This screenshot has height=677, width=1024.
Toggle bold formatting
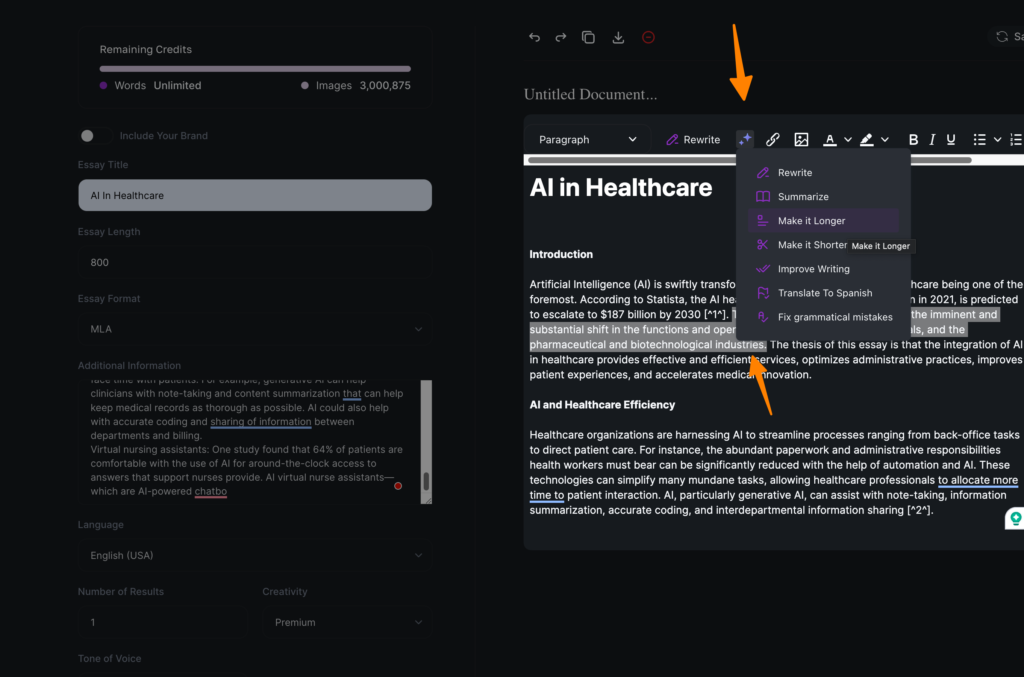pos(913,140)
